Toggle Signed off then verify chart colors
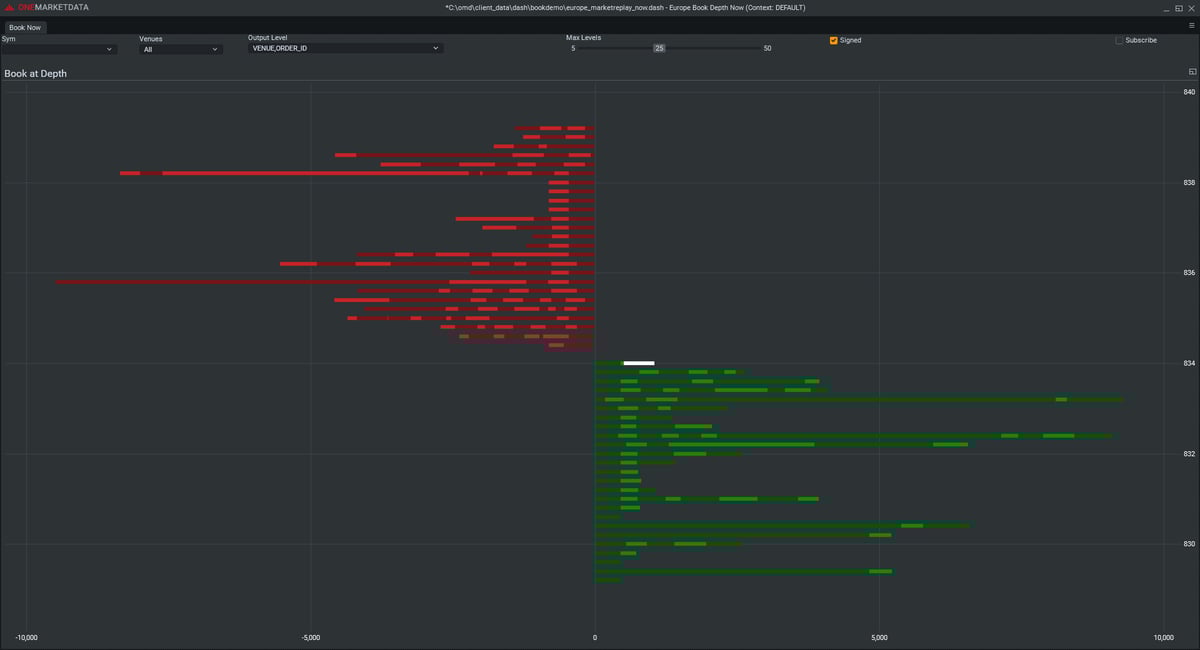The image size is (1200, 650). click(x=833, y=40)
